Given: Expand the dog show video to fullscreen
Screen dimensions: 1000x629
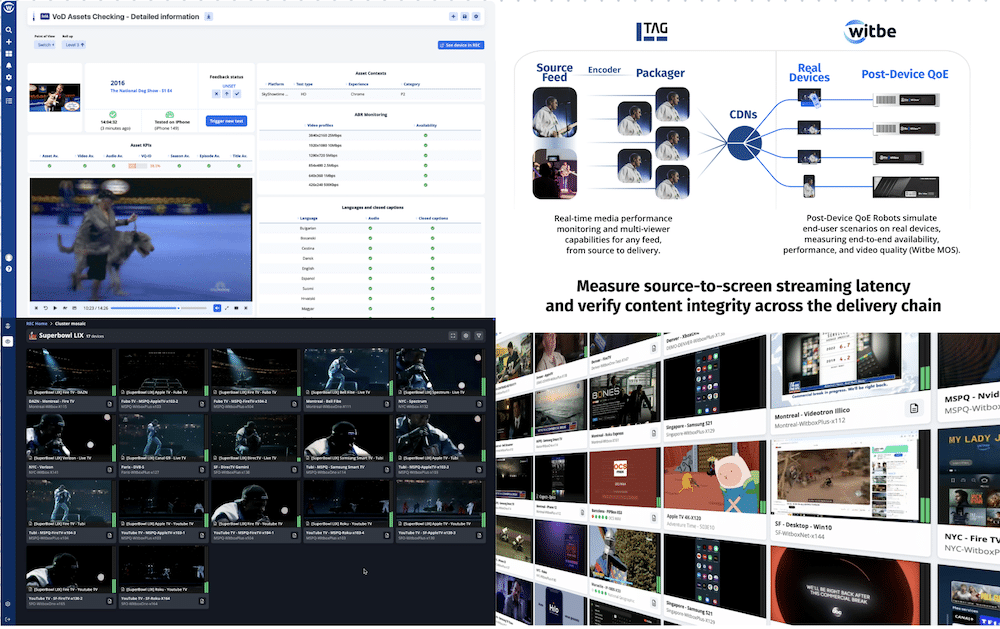Looking at the screenshot, I should point(226,308).
